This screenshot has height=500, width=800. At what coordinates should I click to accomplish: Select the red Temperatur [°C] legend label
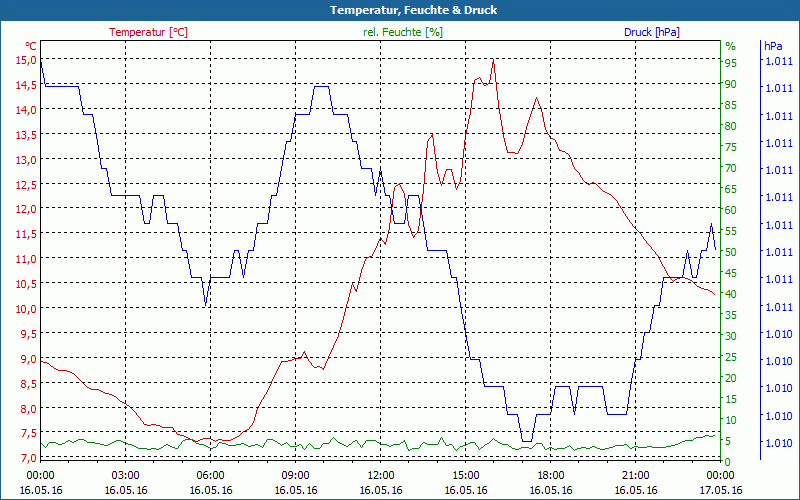click(148, 32)
